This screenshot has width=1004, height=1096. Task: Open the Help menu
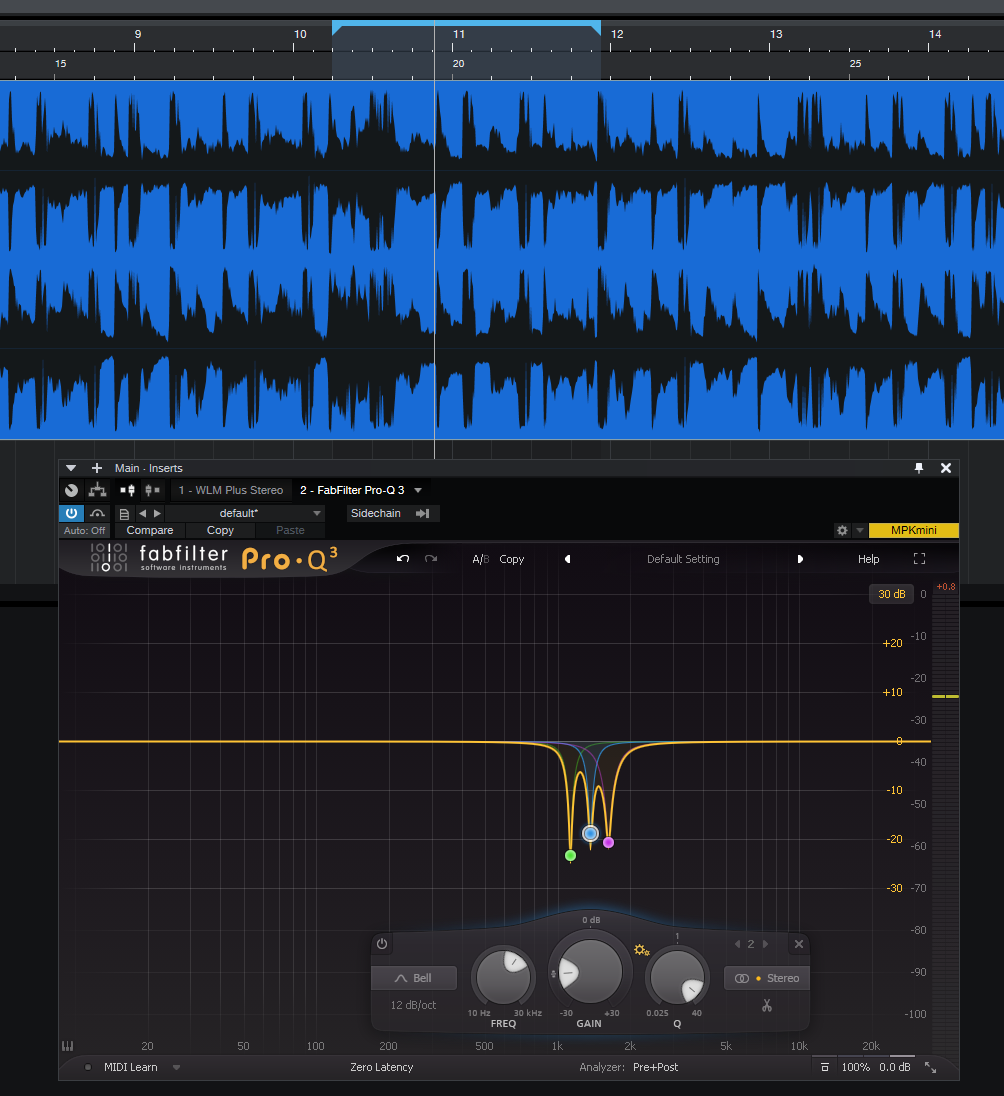point(868,559)
